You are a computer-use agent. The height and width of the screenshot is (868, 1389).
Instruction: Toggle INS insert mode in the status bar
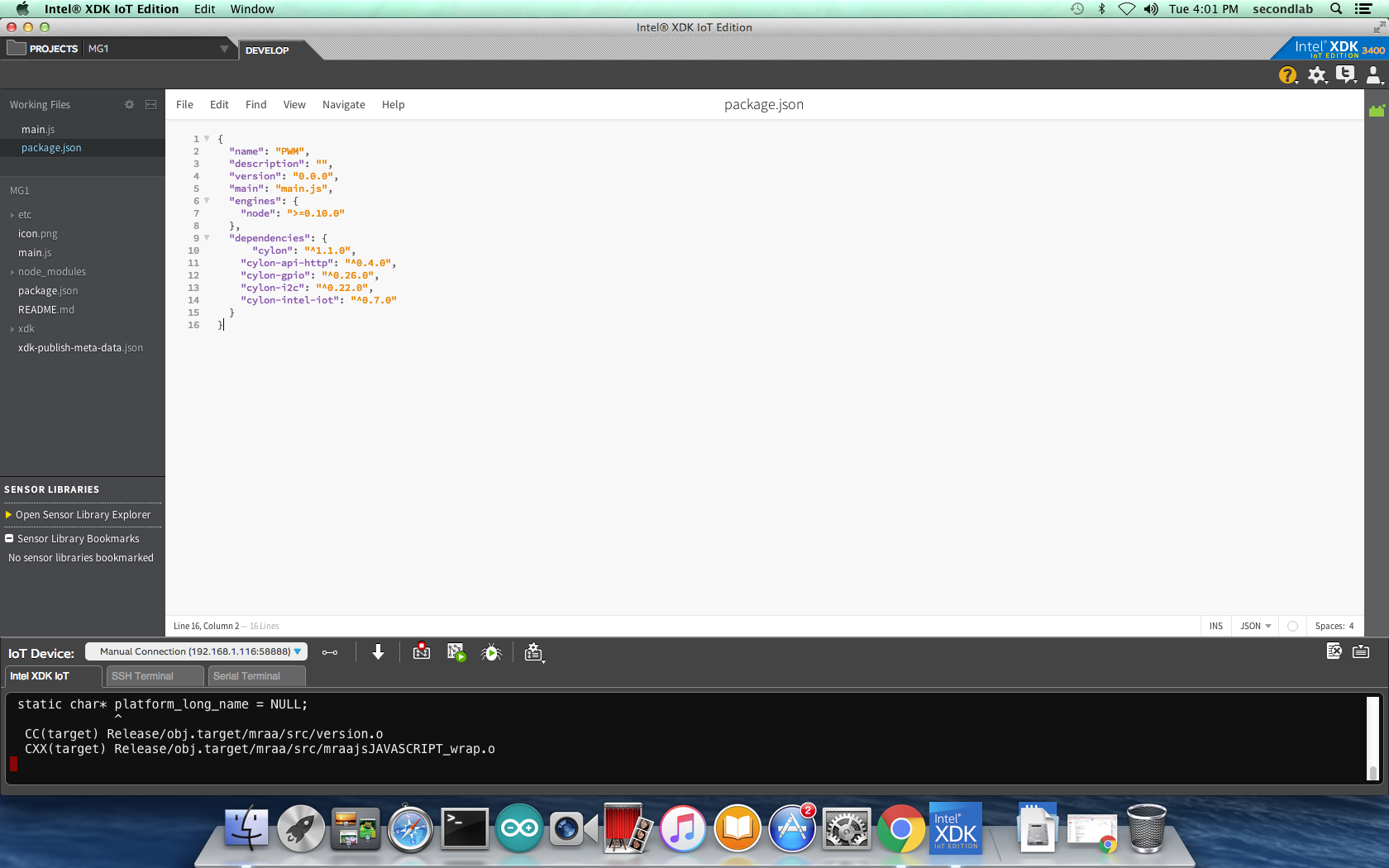tap(1215, 627)
